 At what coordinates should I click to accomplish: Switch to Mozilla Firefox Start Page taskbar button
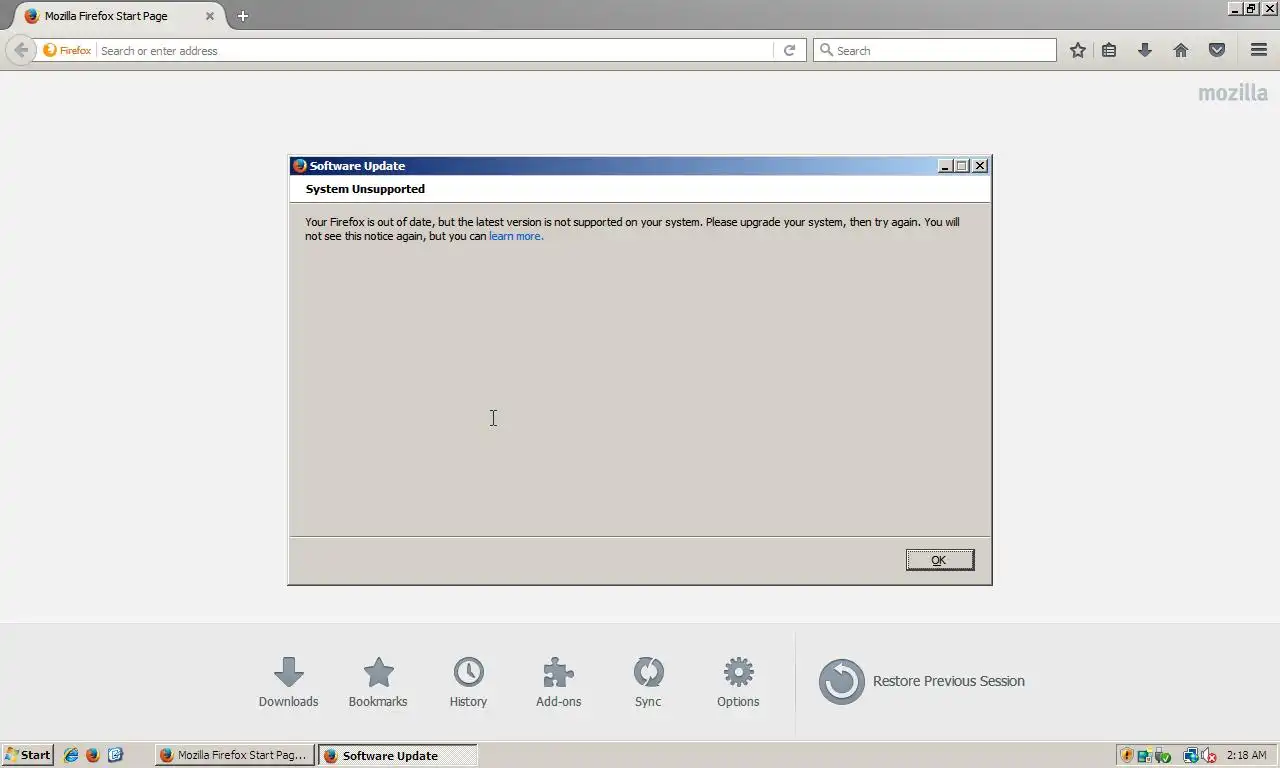235,755
